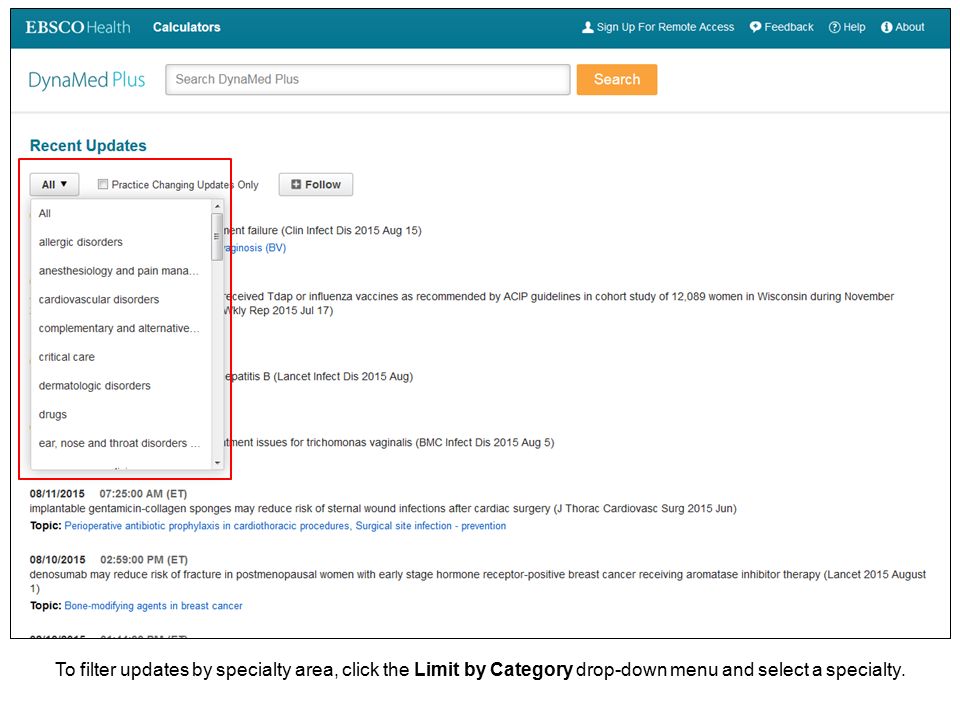Open Bone-modifying agents in breast cancer topic
This screenshot has height=720, width=960.
point(154,606)
